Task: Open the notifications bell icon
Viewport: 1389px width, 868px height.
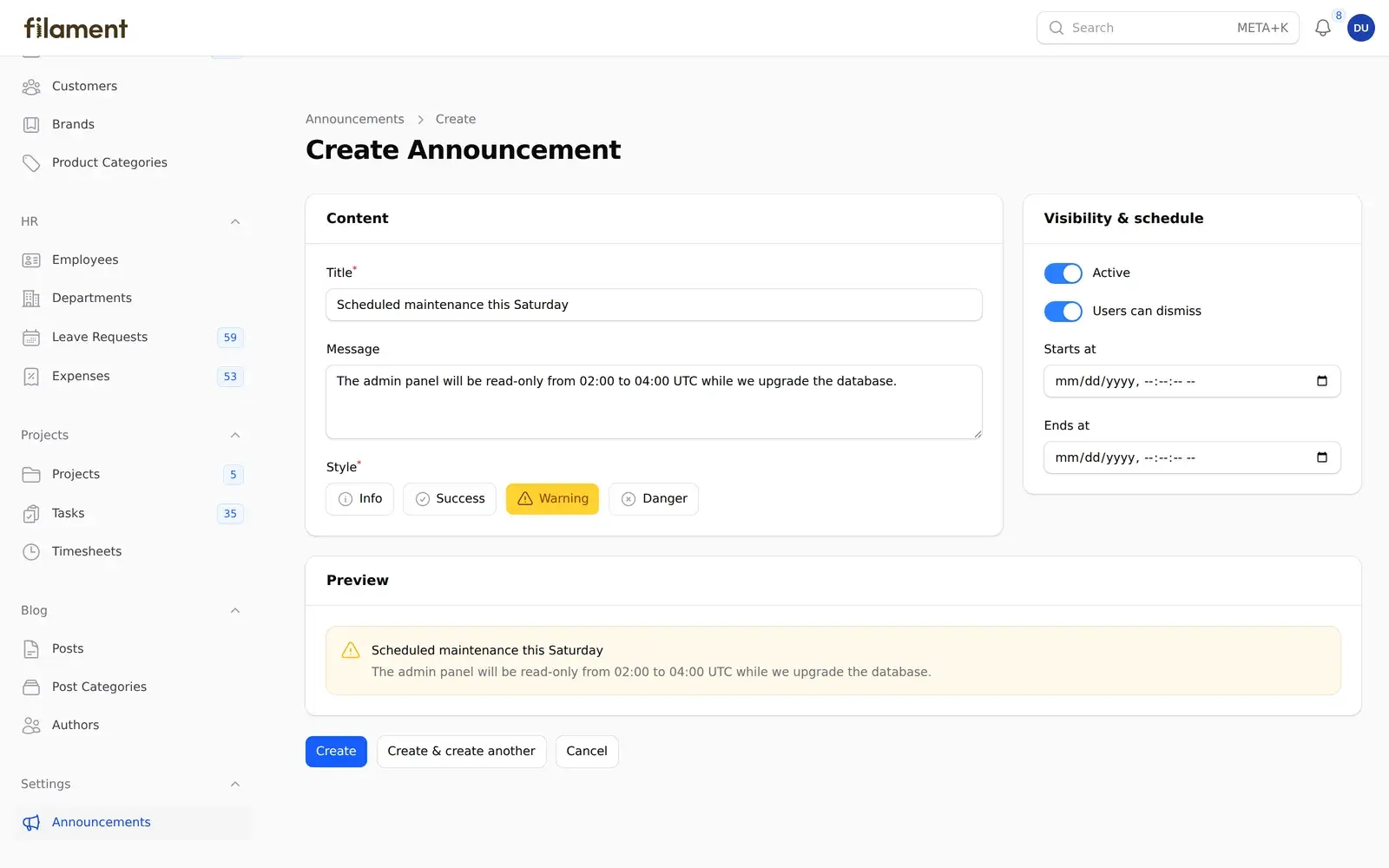Action: pyautogui.click(x=1322, y=28)
